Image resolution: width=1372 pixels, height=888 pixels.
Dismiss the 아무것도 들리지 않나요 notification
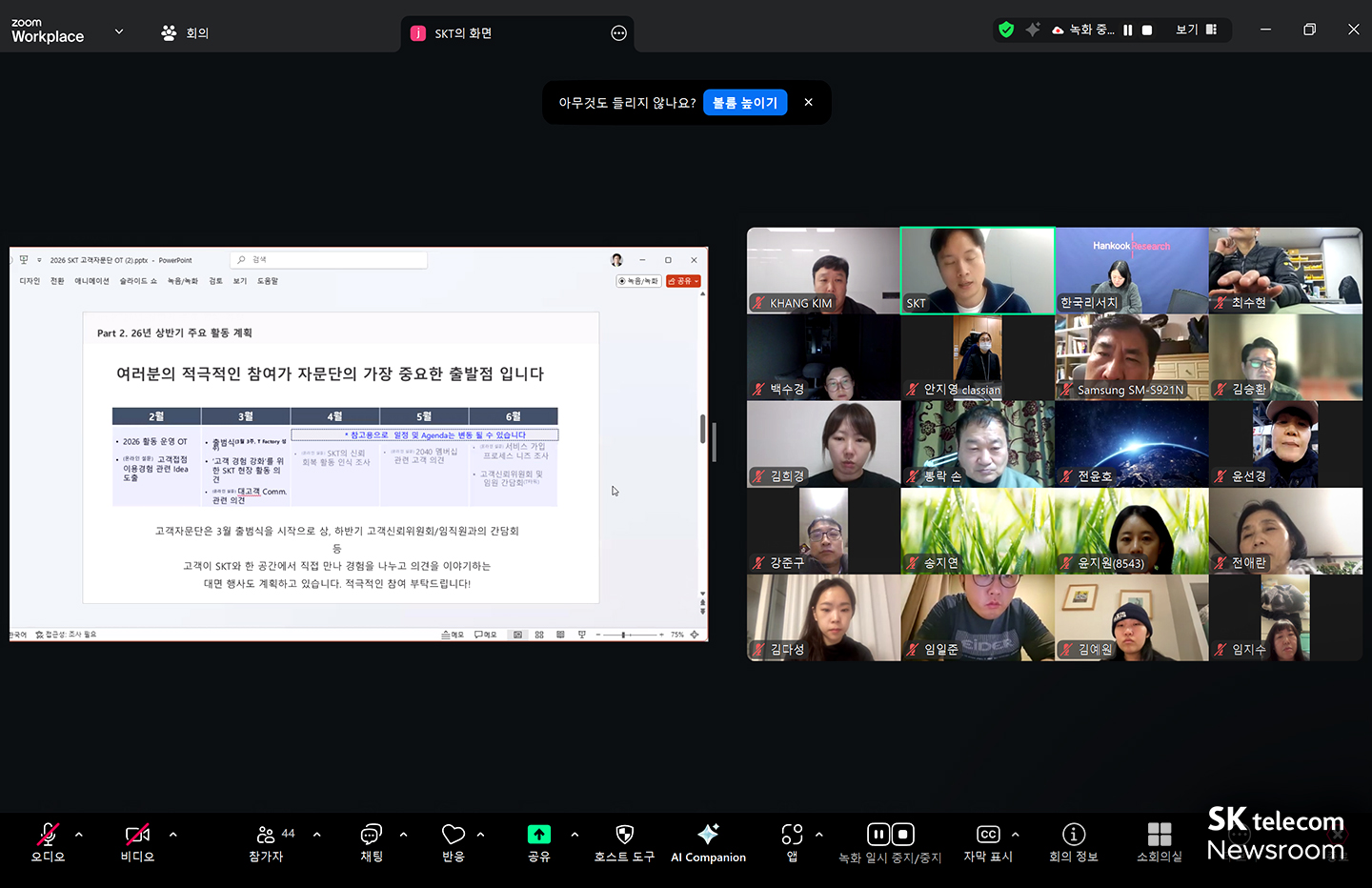pyautogui.click(x=809, y=102)
